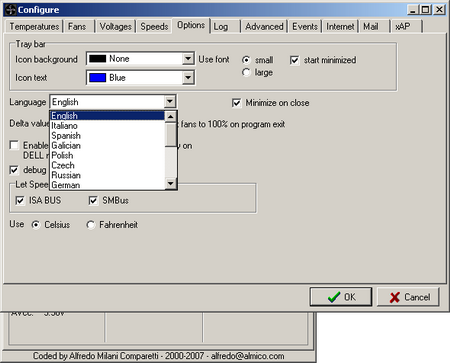Choose English in language list

107,116
